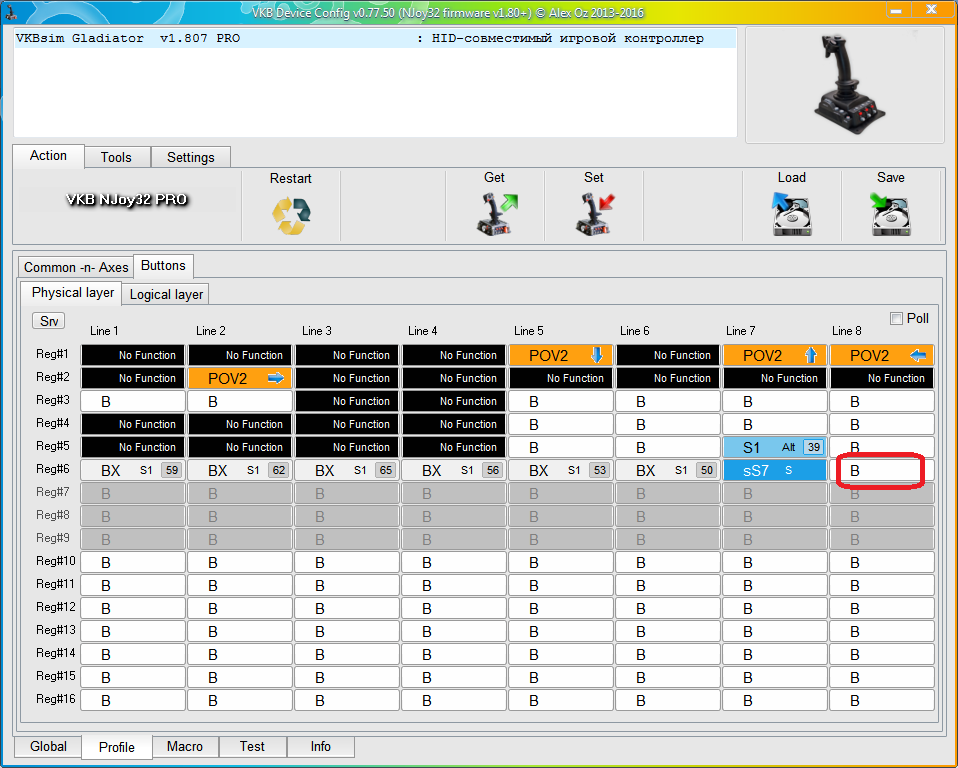Close the VKB Device Config window
The height and width of the screenshot is (768, 958).
point(931,10)
